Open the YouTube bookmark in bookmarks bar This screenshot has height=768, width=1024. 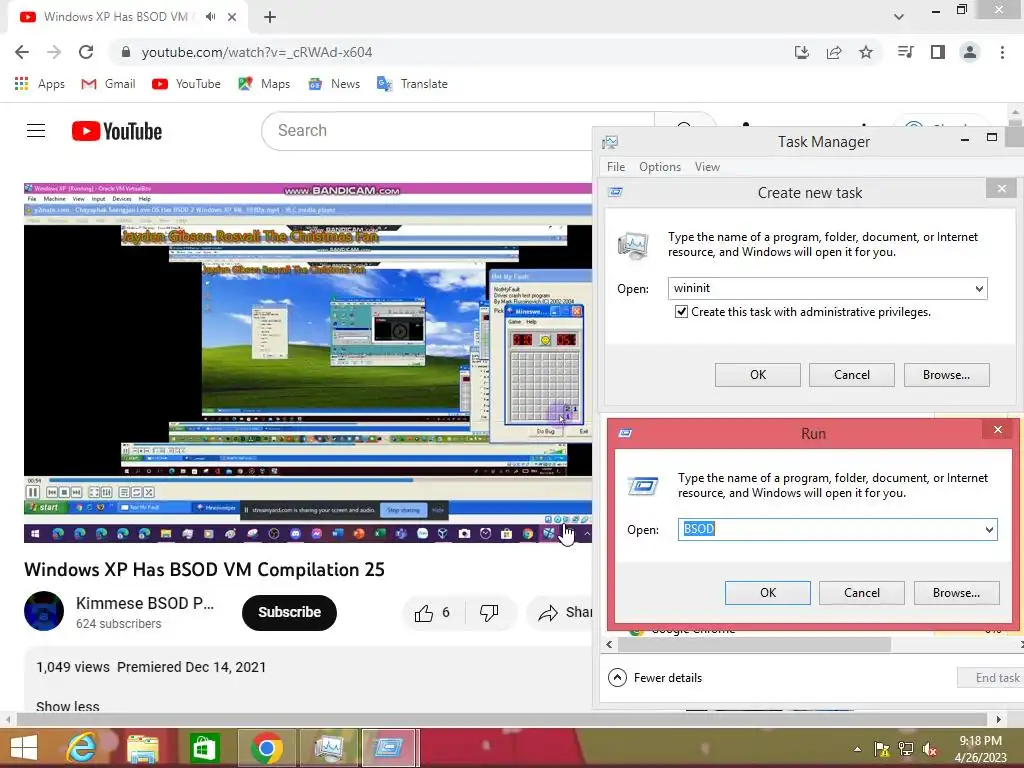click(186, 84)
